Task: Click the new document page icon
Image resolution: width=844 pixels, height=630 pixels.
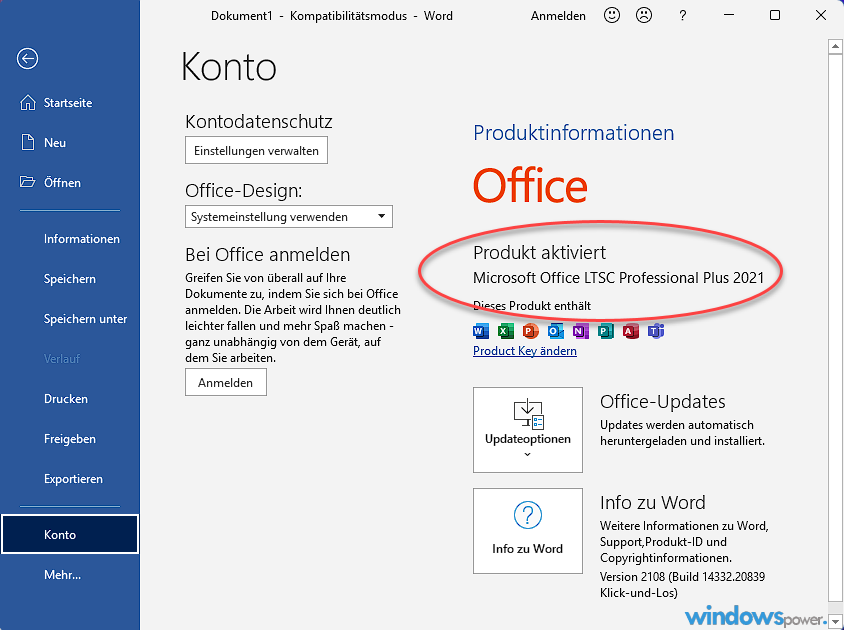Action: [x=27, y=143]
